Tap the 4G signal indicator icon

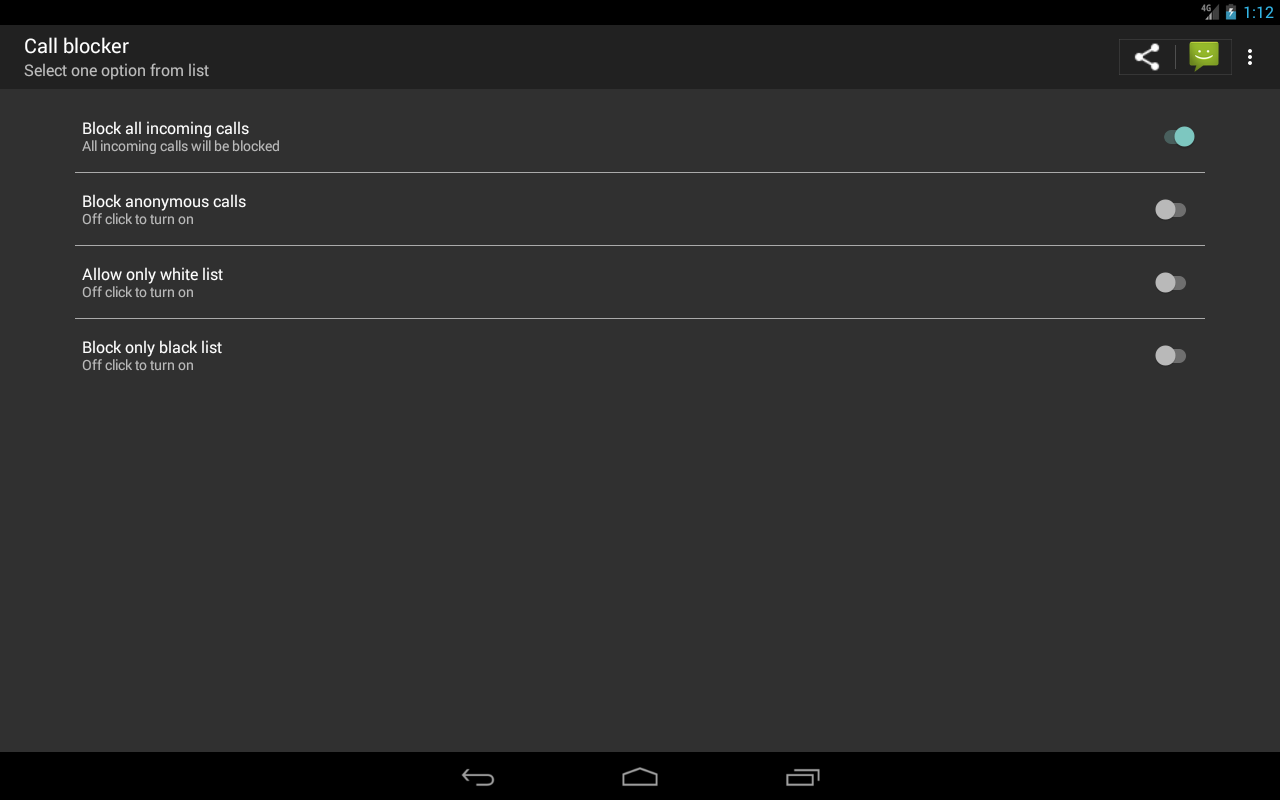point(1210,12)
